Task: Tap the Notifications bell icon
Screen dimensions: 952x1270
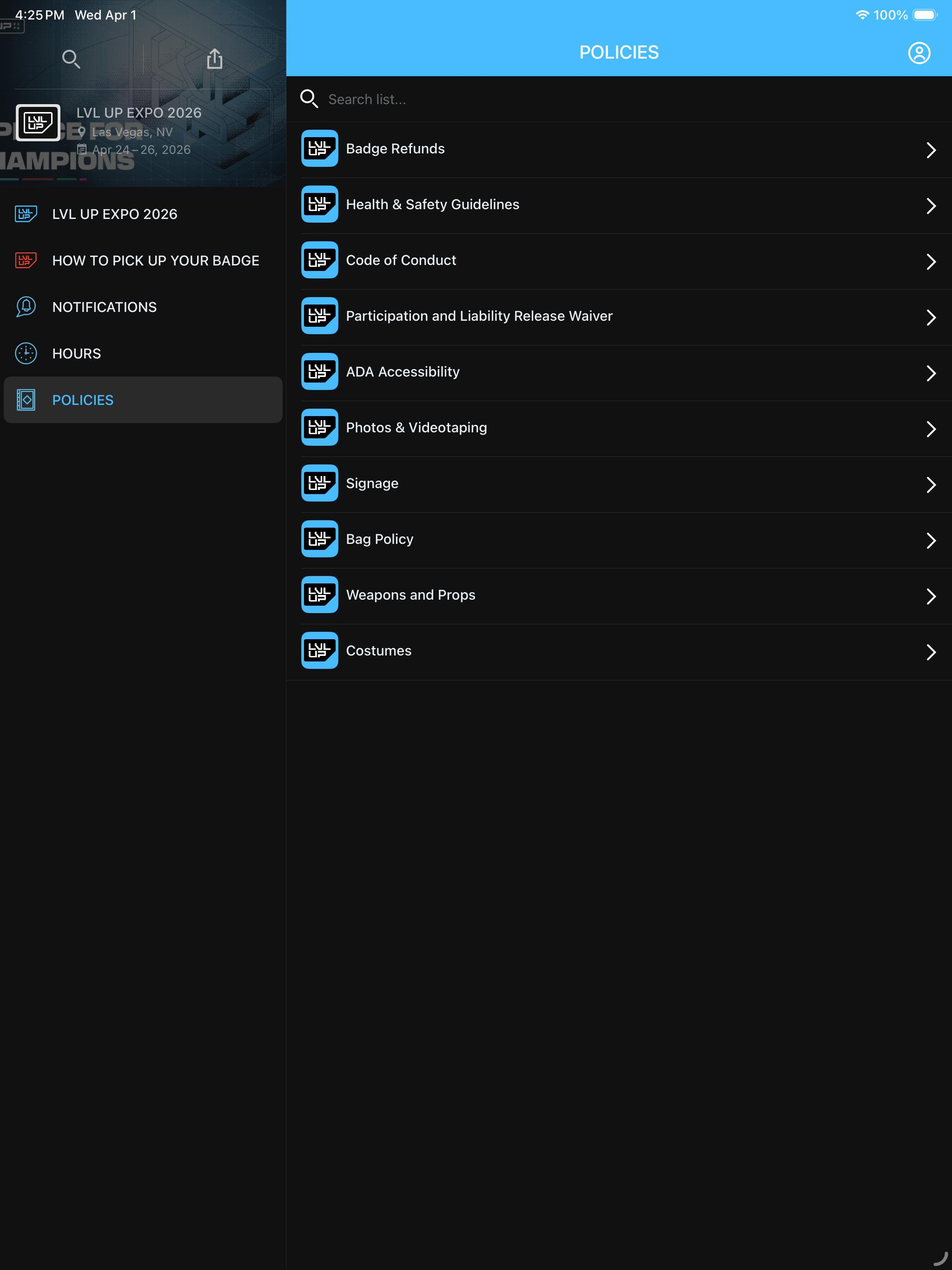Action: 26,307
